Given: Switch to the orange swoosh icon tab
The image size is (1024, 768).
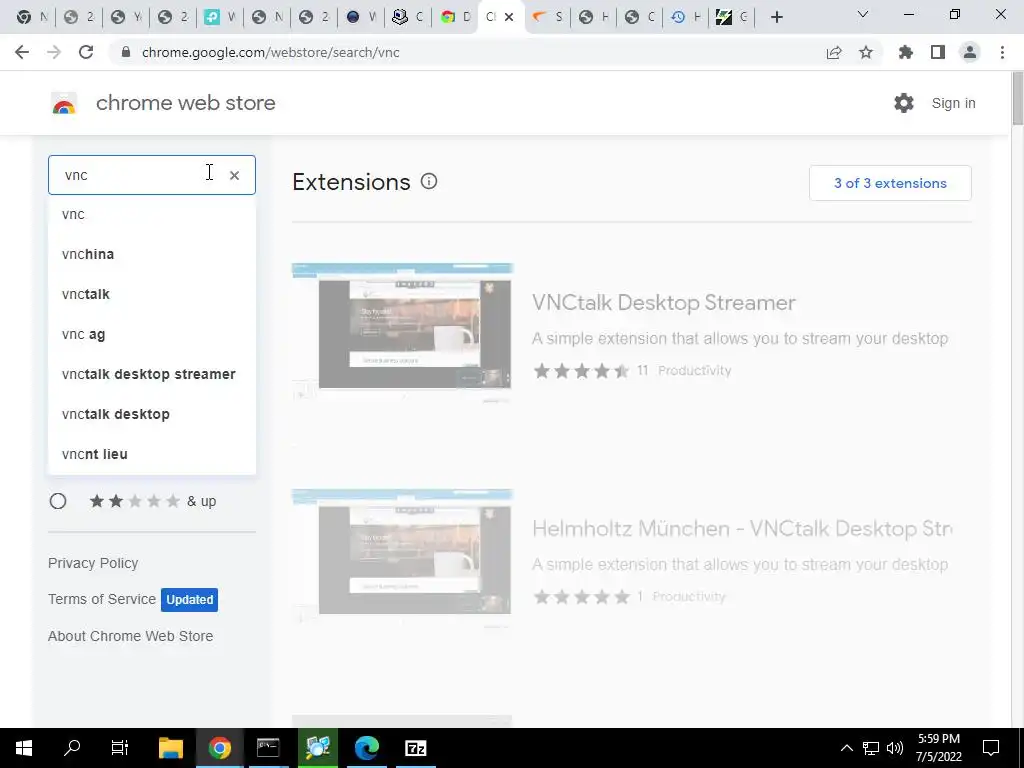Looking at the screenshot, I should coord(547,18).
